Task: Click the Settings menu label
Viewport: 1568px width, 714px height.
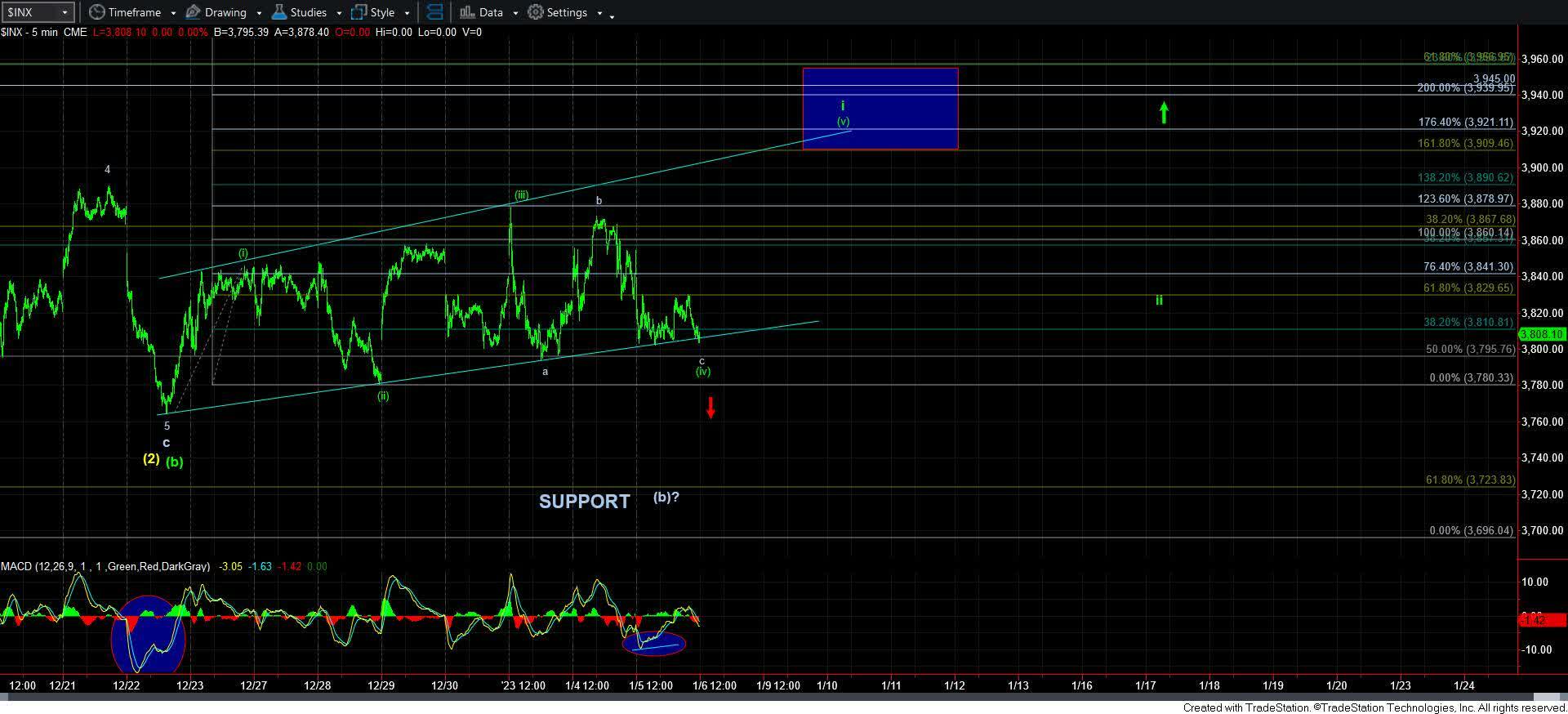Action: tap(567, 12)
